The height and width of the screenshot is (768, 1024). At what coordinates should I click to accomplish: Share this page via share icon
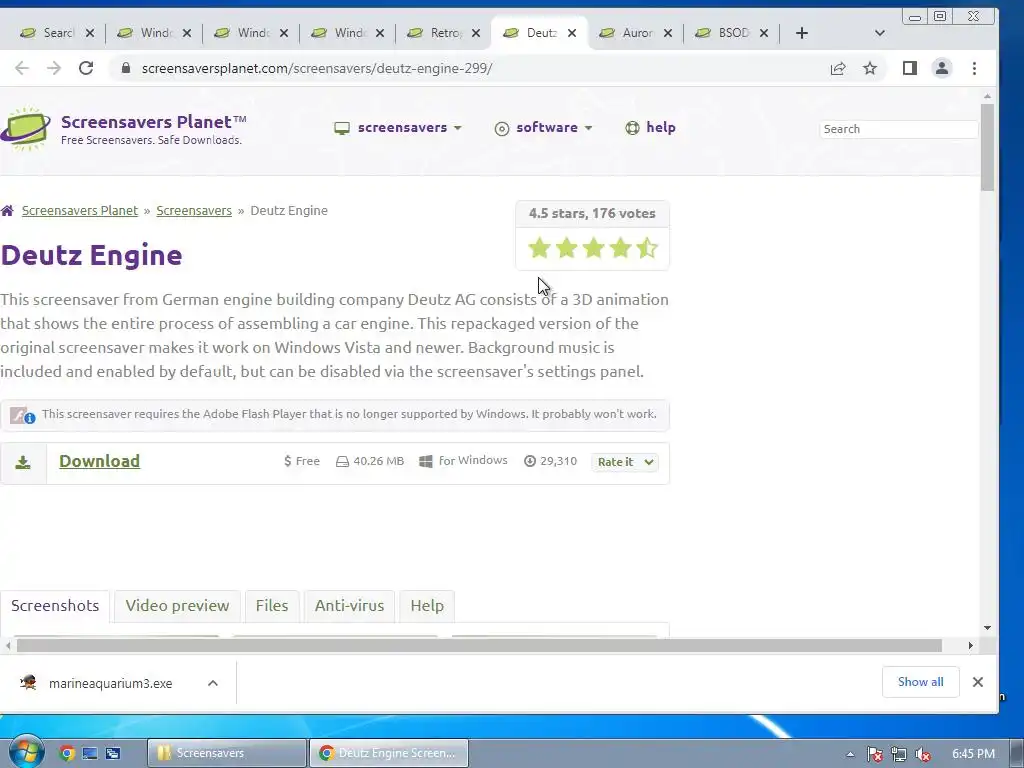838,68
